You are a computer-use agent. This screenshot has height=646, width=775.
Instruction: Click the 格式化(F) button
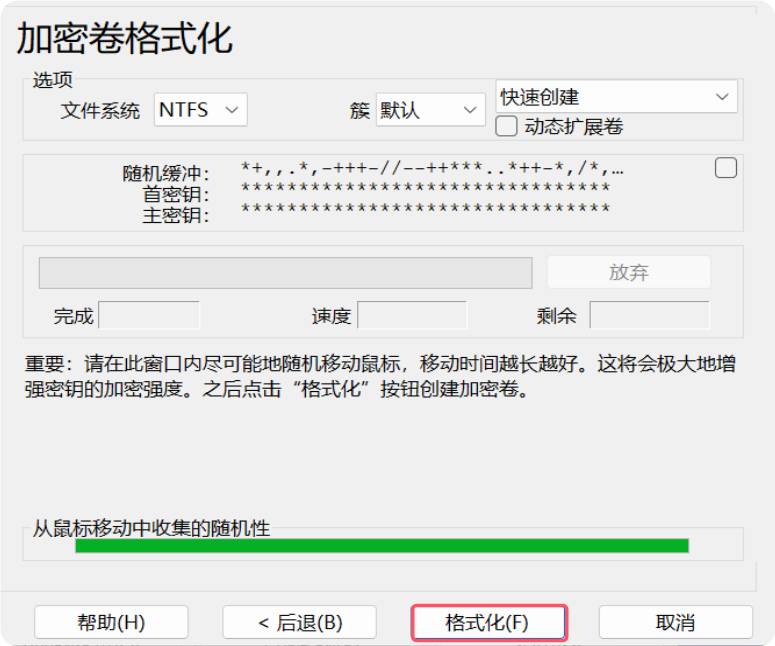pyautogui.click(x=488, y=622)
